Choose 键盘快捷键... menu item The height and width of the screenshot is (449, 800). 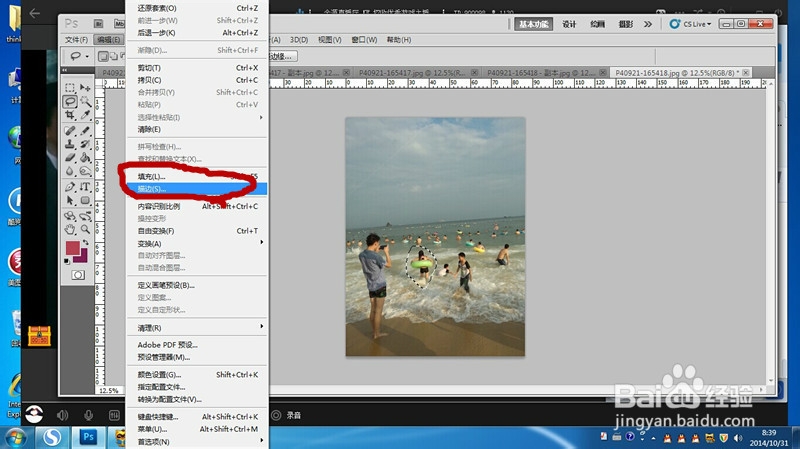click(197, 417)
